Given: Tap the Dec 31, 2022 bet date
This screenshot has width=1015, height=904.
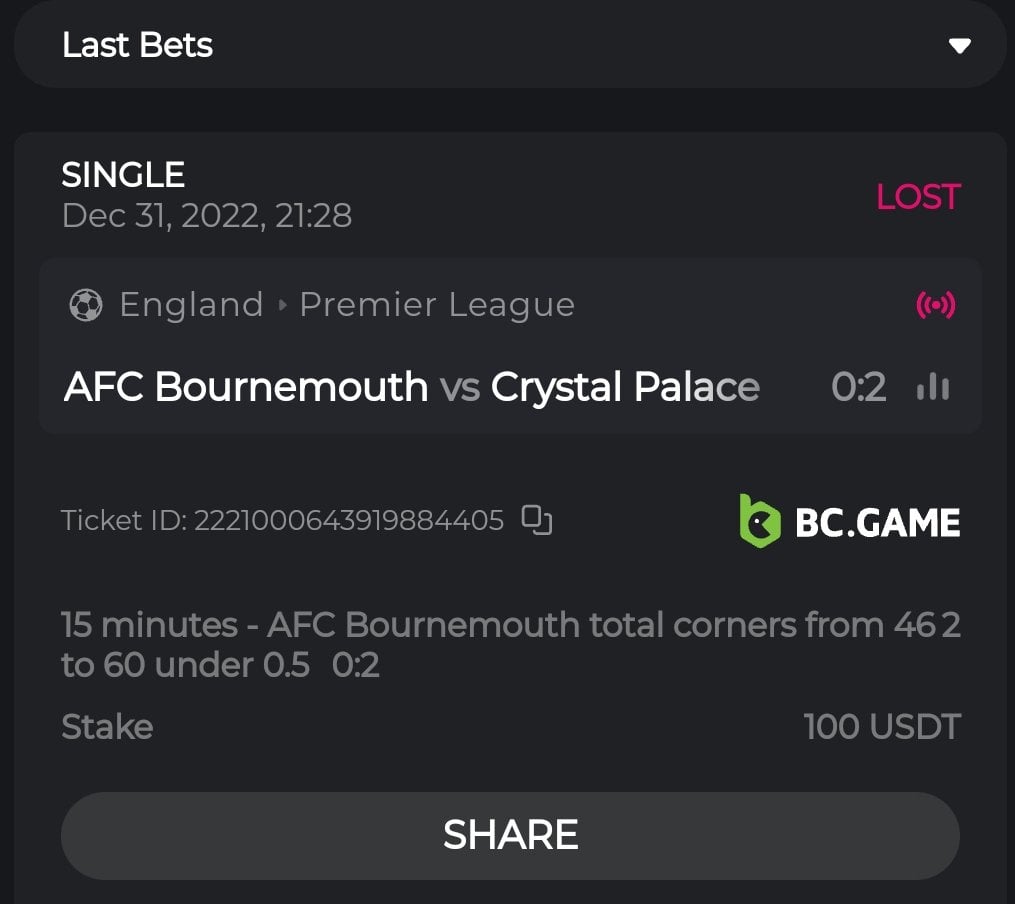Looking at the screenshot, I should tap(206, 215).
